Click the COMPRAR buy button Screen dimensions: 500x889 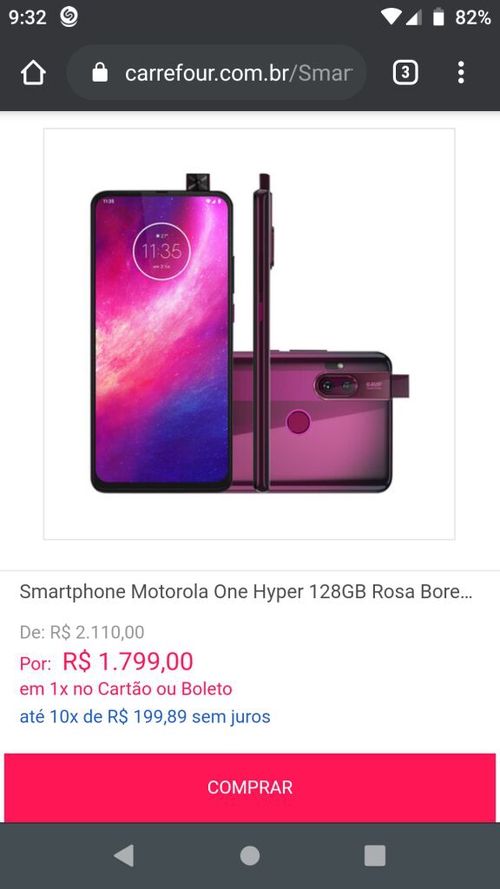[250, 787]
